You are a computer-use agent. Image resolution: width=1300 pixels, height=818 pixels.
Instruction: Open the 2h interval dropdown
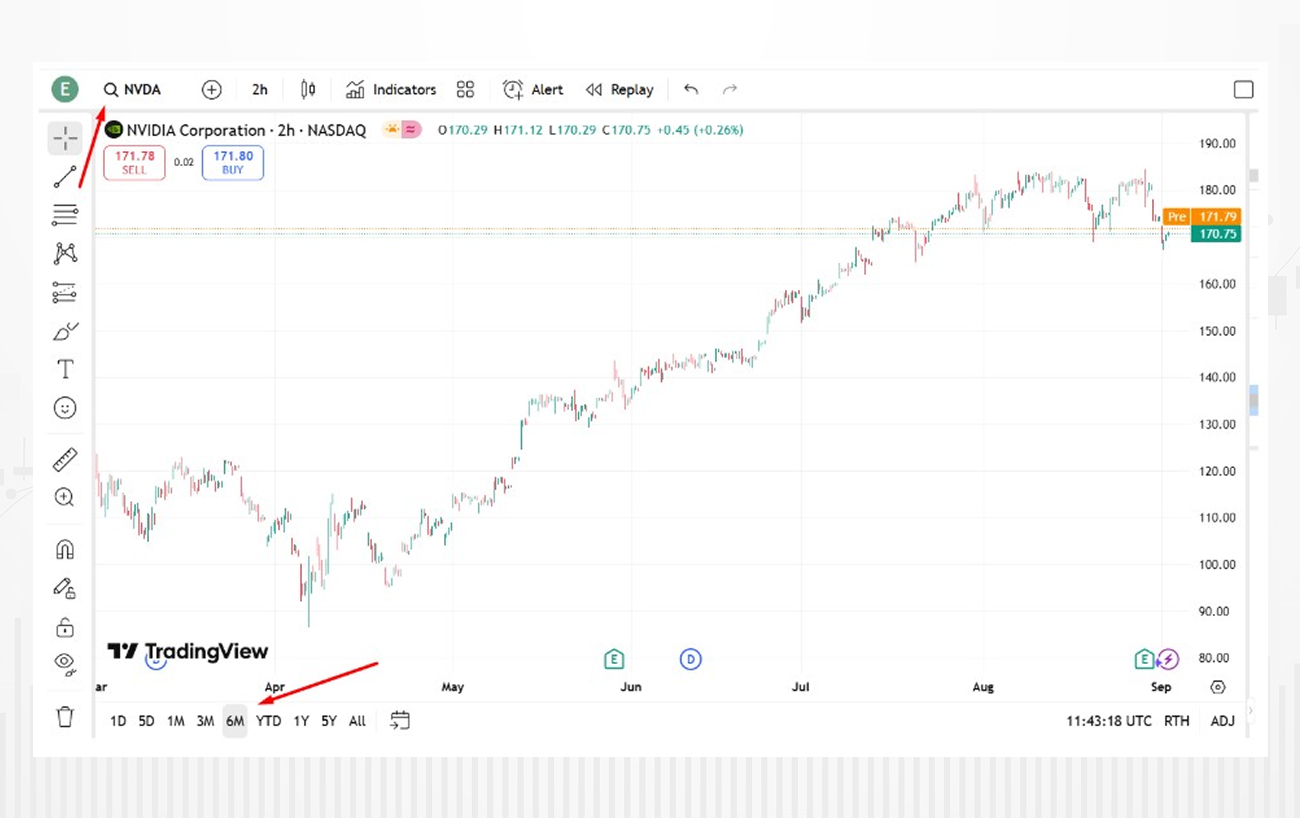point(260,90)
